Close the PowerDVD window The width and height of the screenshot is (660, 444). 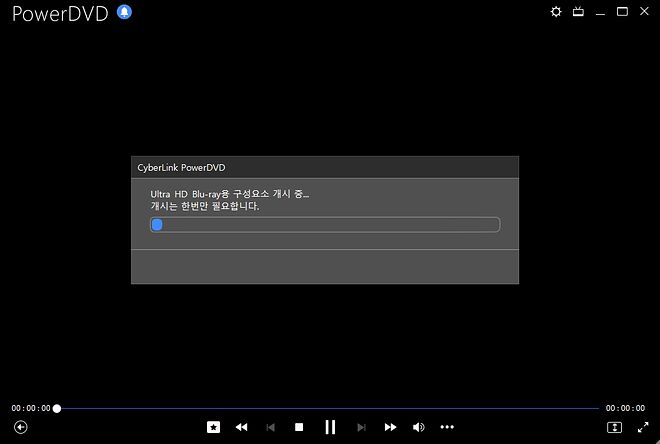tap(644, 11)
